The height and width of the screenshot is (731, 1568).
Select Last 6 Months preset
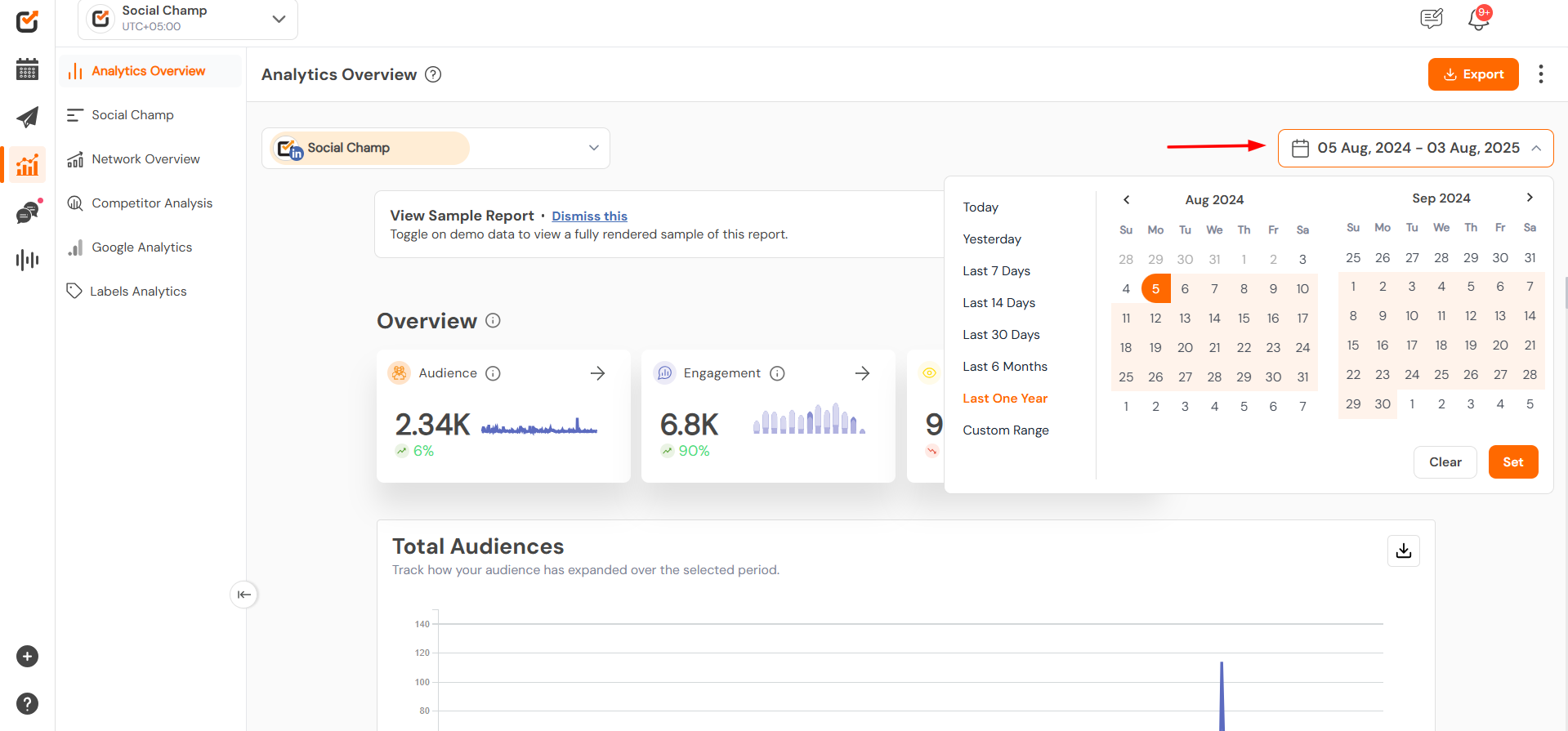click(1005, 367)
